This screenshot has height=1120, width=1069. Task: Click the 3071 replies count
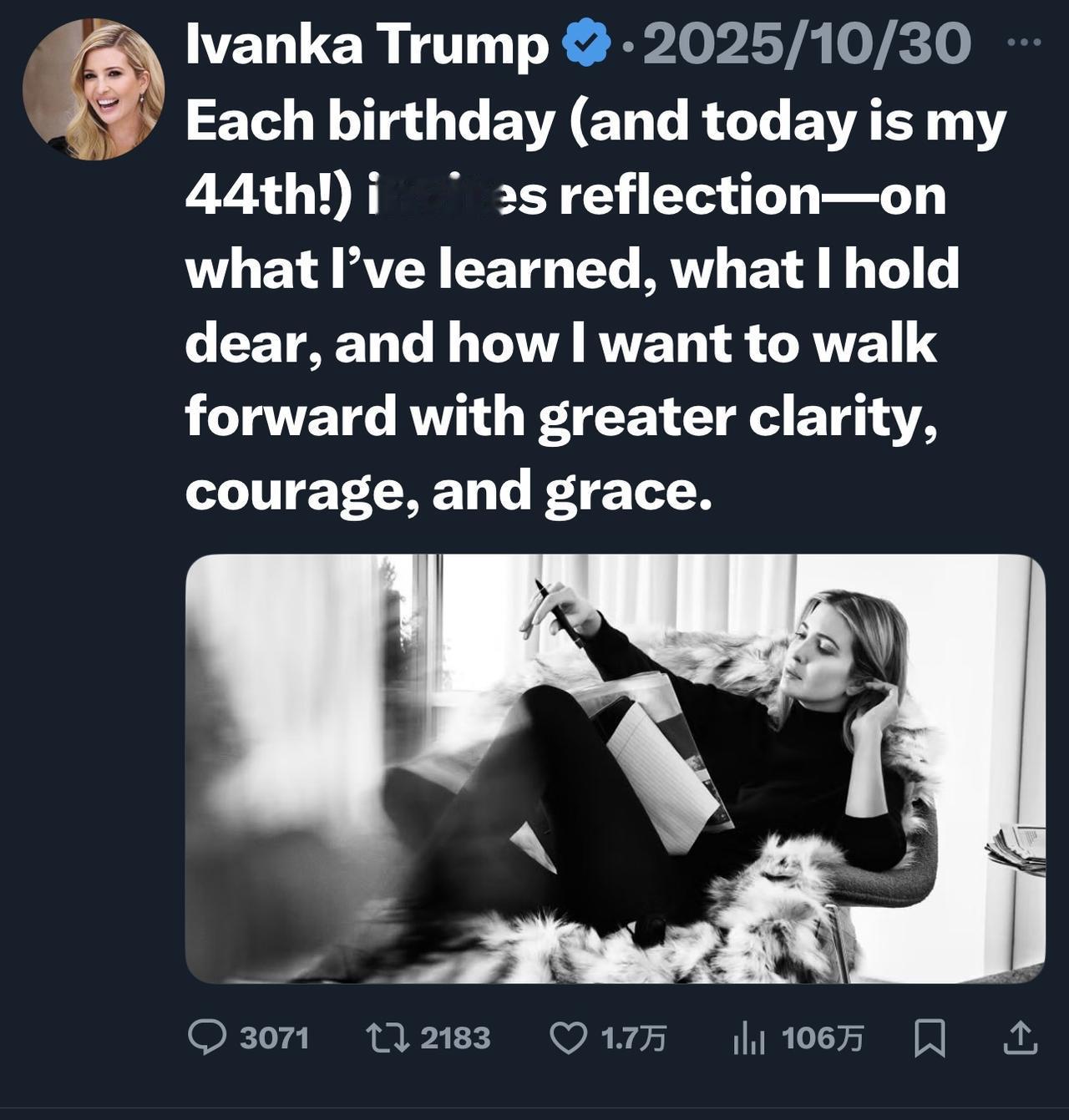coord(274,1038)
